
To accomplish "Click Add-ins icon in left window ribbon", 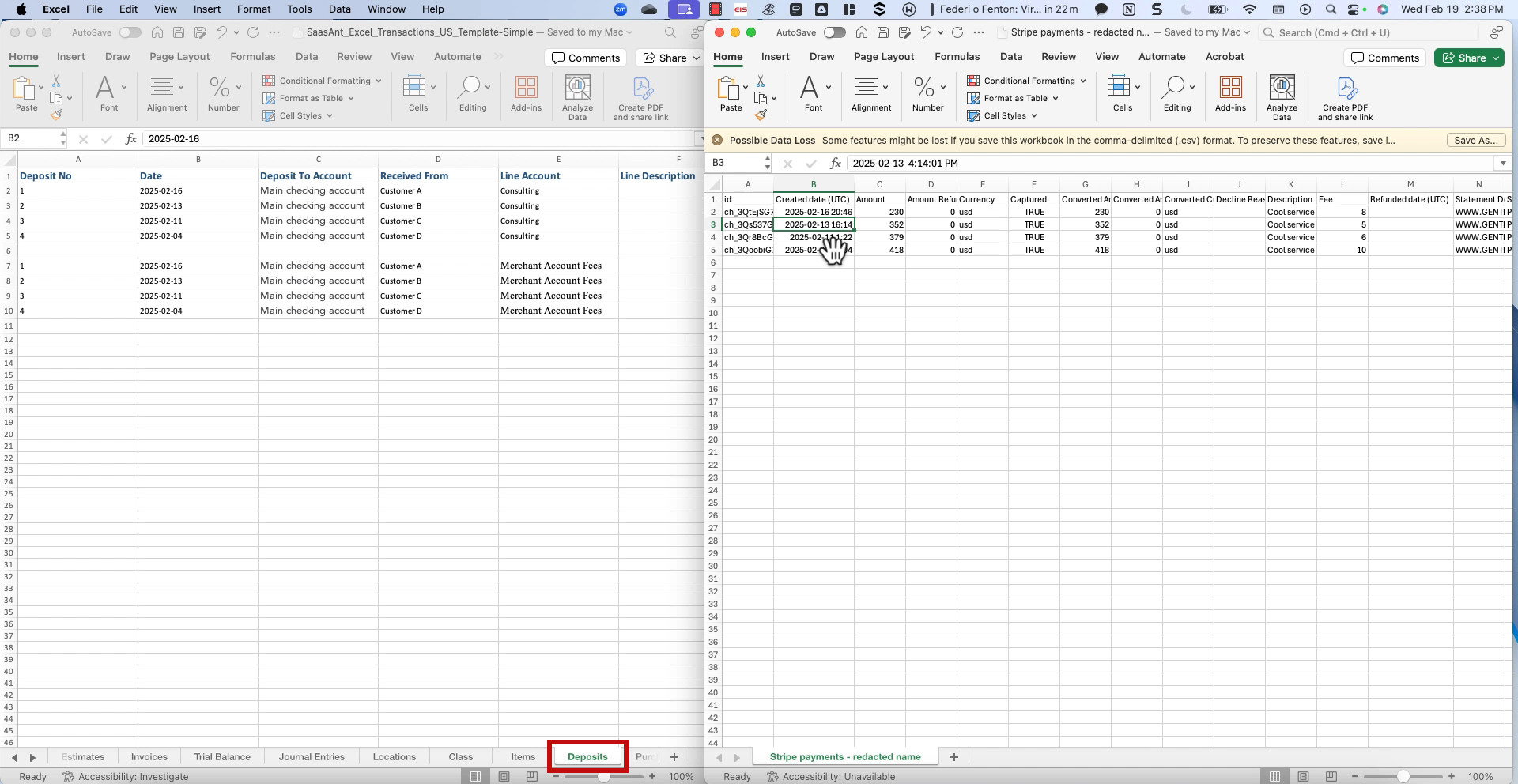I will [526, 88].
